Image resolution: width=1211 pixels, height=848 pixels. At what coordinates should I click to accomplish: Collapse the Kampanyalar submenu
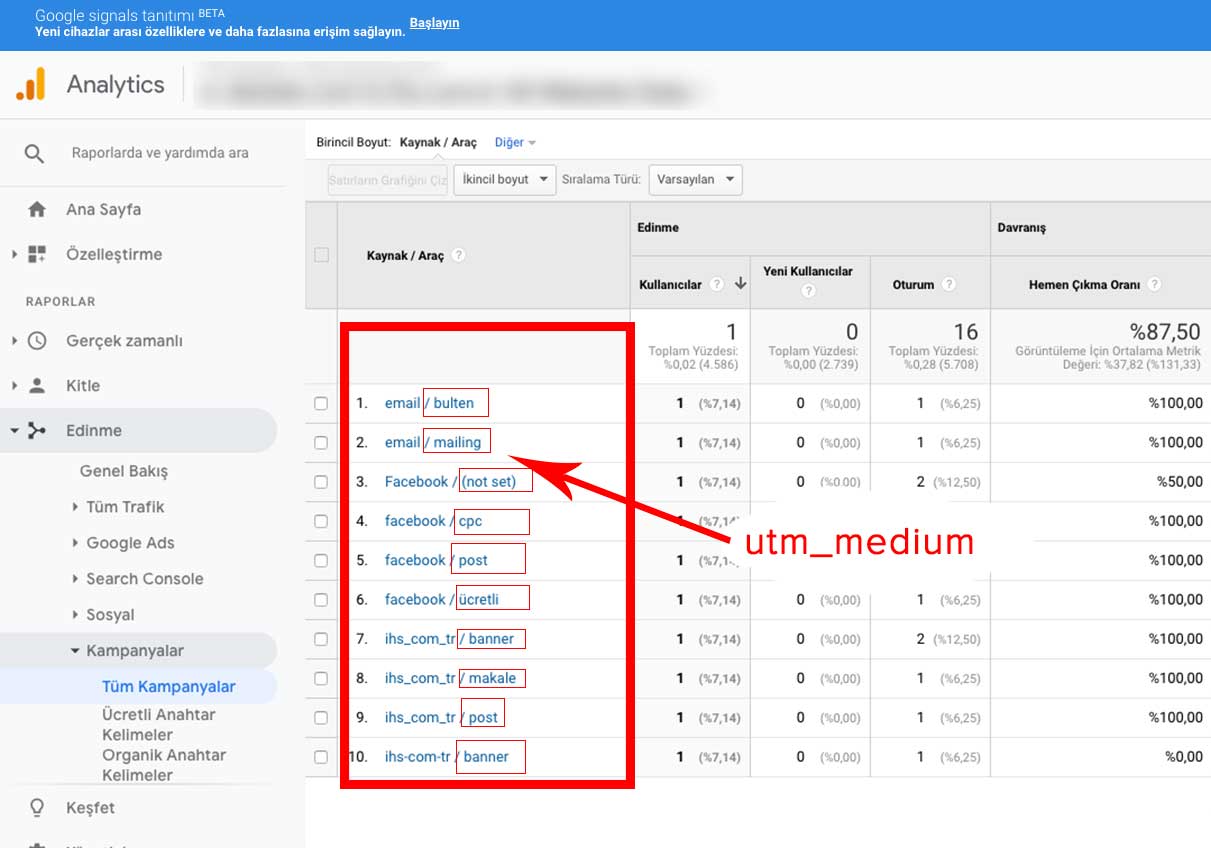75,651
